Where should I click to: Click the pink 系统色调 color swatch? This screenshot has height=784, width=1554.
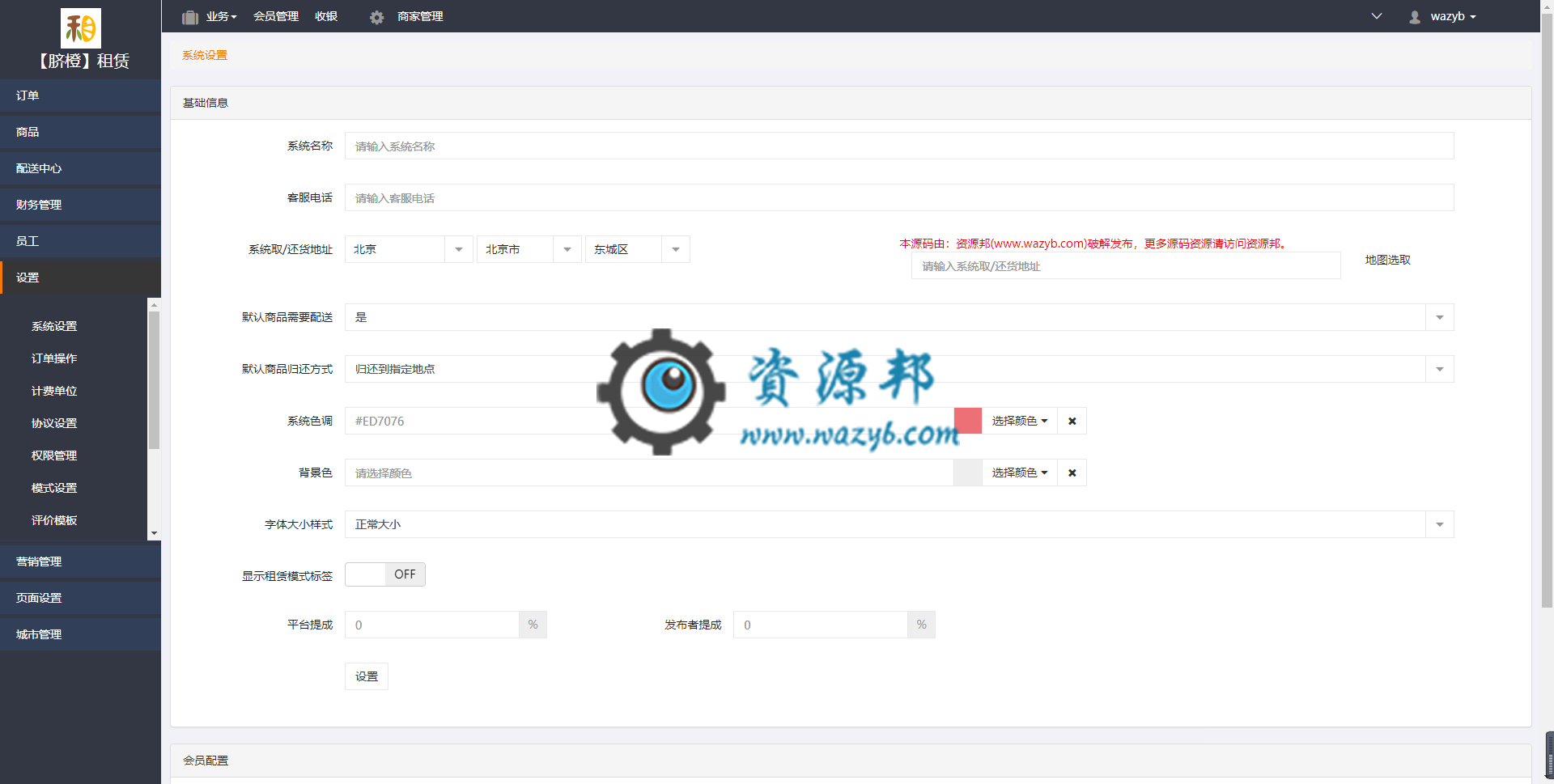pyautogui.click(x=967, y=421)
